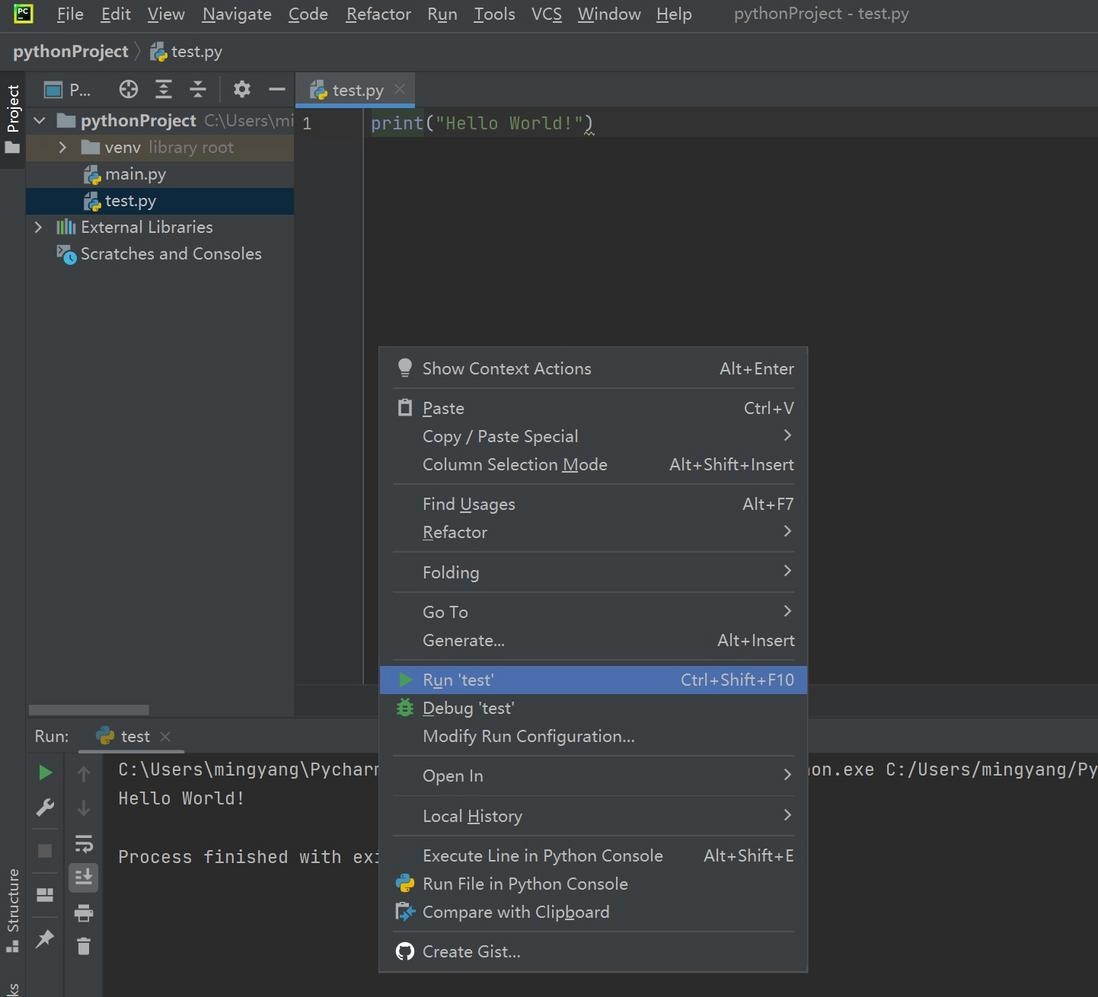Screen dimensions: 1098x997
Task: Rerun the 'test' script with the green arrow
Action: tap(44, 772)
